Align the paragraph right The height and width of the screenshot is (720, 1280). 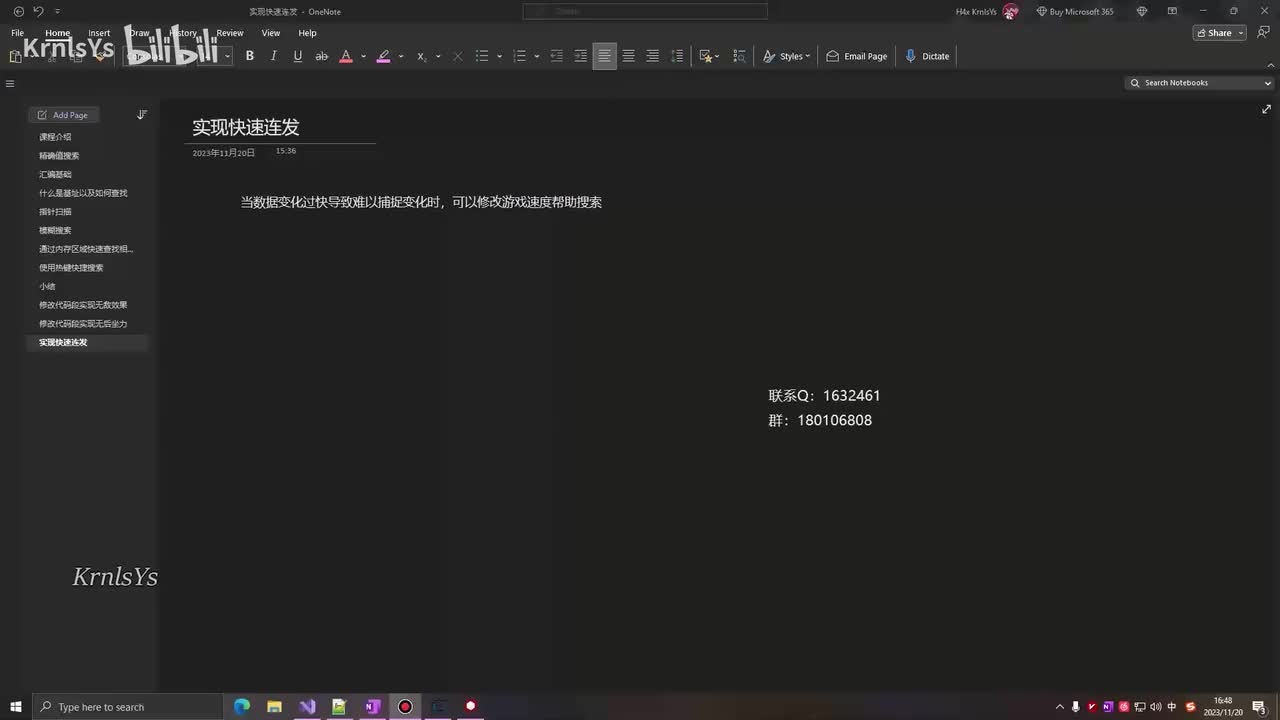(652, 56)
